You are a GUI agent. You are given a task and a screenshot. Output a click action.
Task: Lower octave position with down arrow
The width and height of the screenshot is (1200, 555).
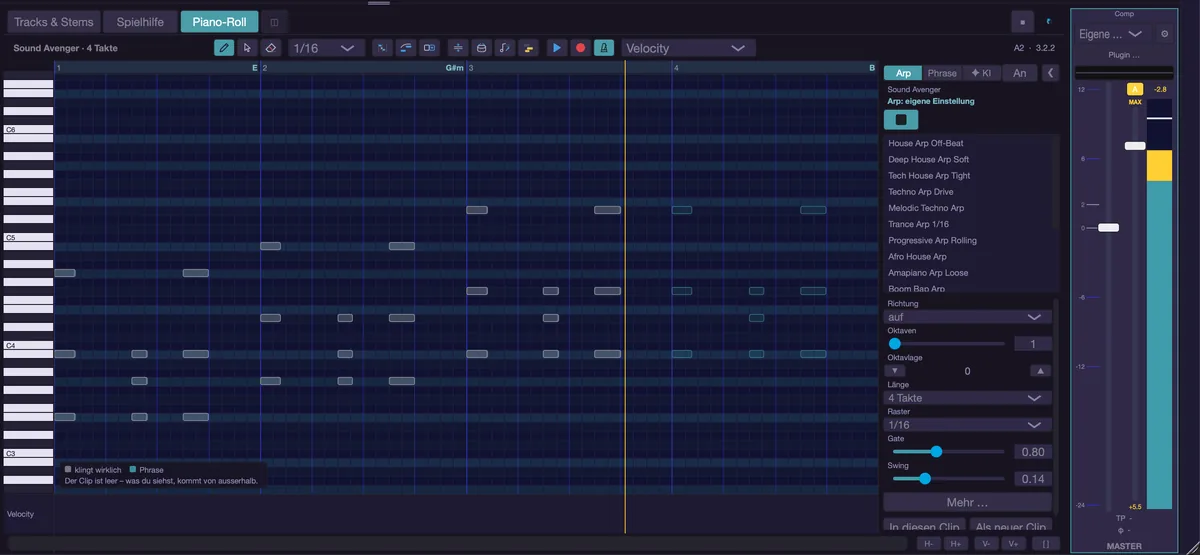897,371
